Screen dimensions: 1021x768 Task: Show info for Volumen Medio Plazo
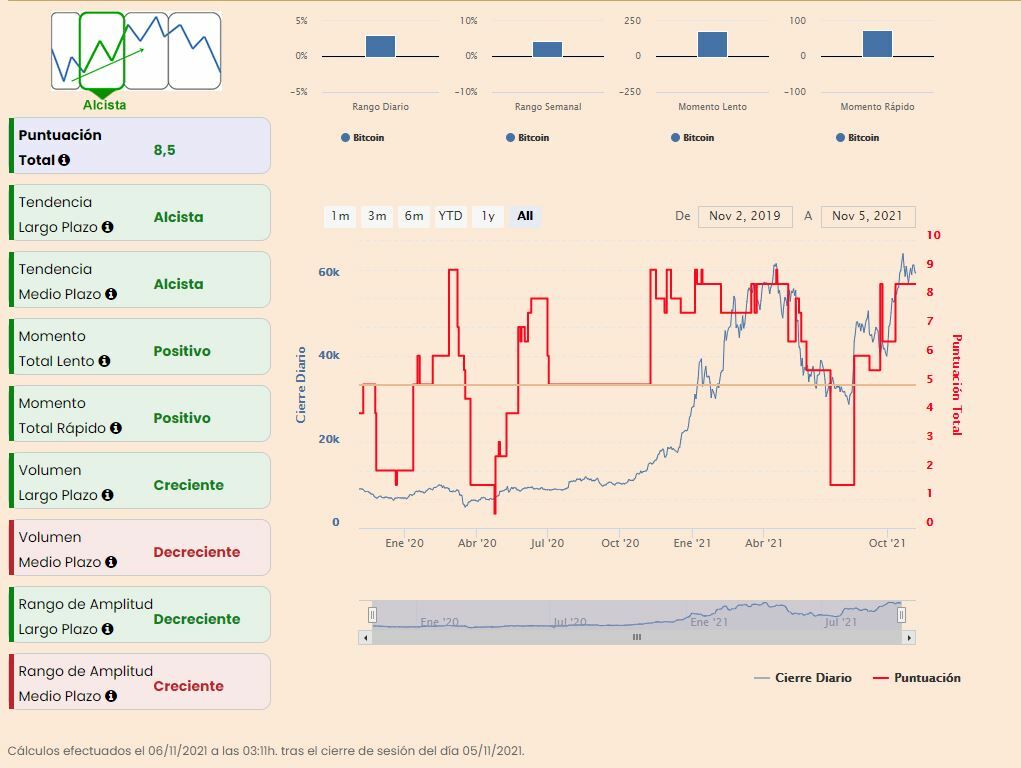click(111, 562)
